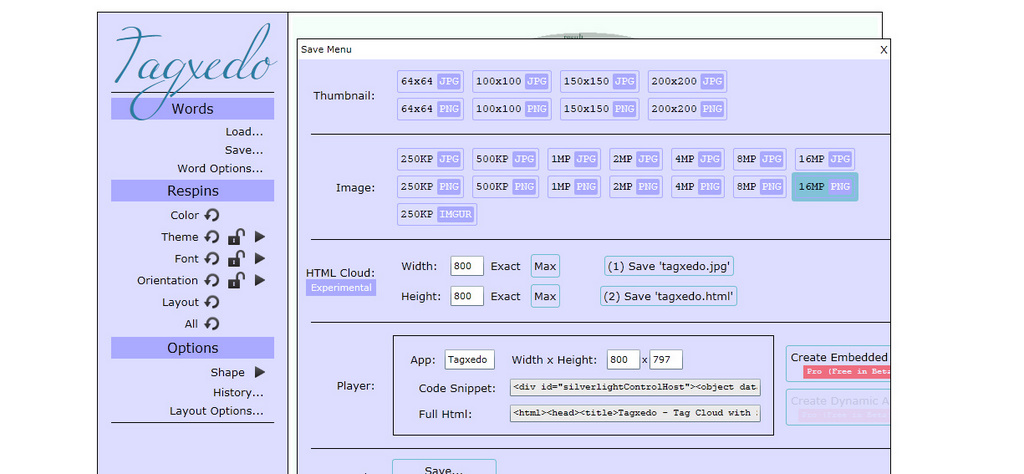Screen dimensions: 1024x474
Task: Expand the Theme submenu arrow
Action: coord(260,236)
